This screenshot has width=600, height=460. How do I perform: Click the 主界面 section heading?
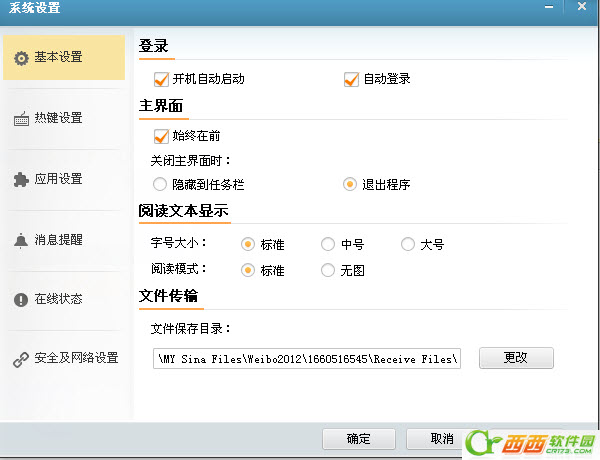coord(161,106)
